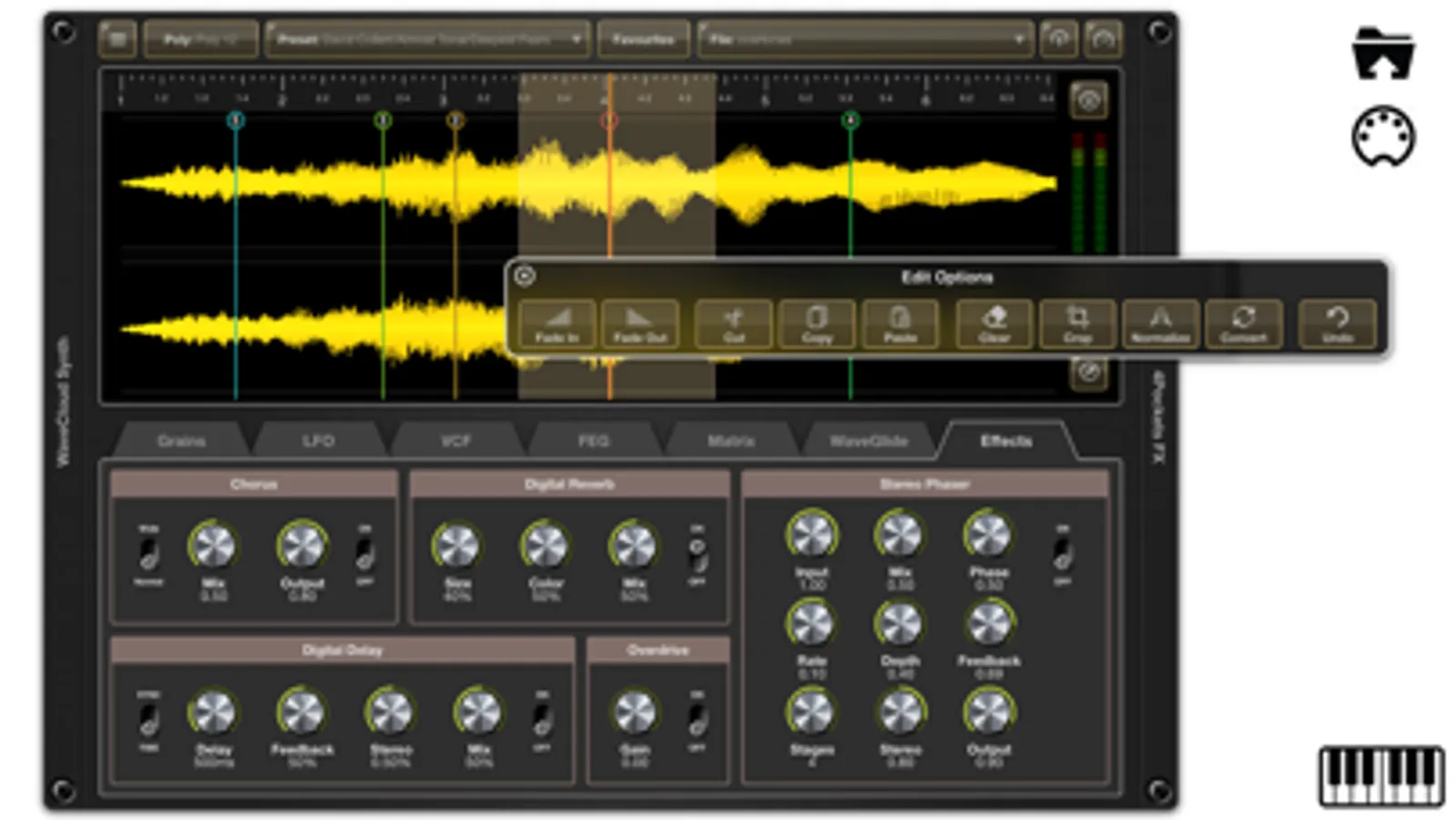The height and width of the screenshot is (820, 1456).
Task: Select the Effects tab
Action: pyautogui.click(x=1006, y=441)
